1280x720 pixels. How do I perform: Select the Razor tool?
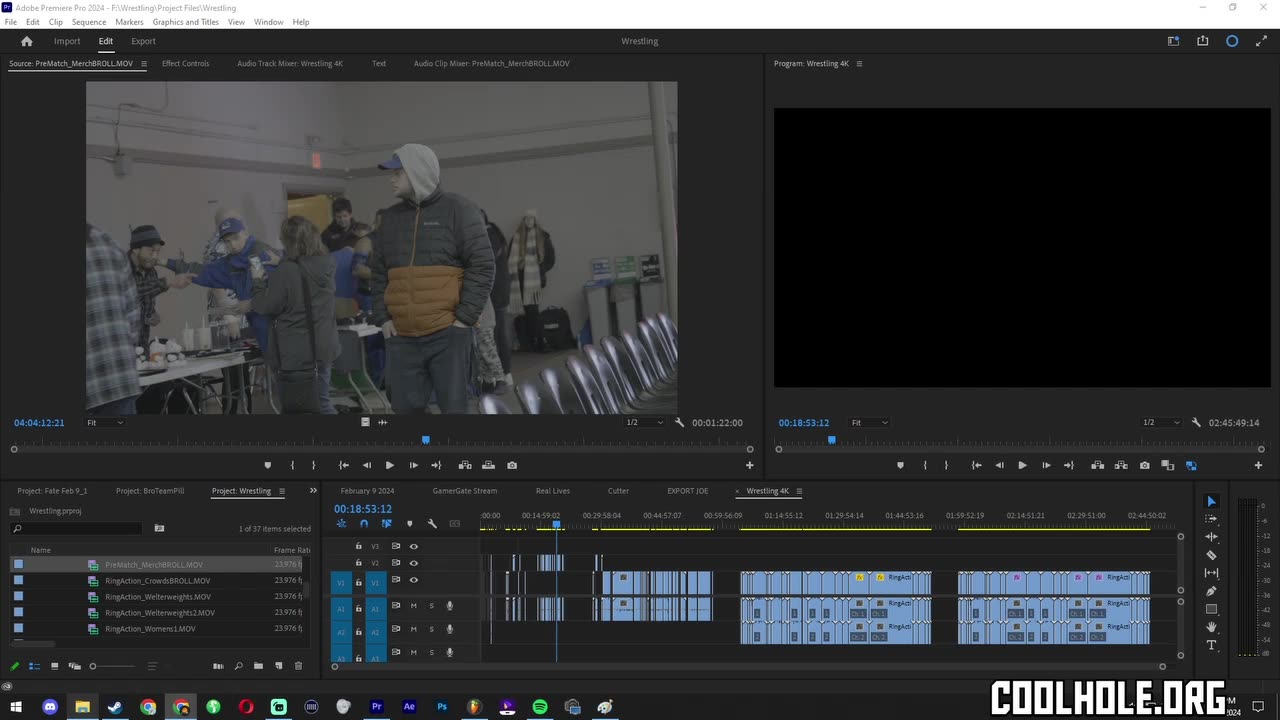[1211, 555]
